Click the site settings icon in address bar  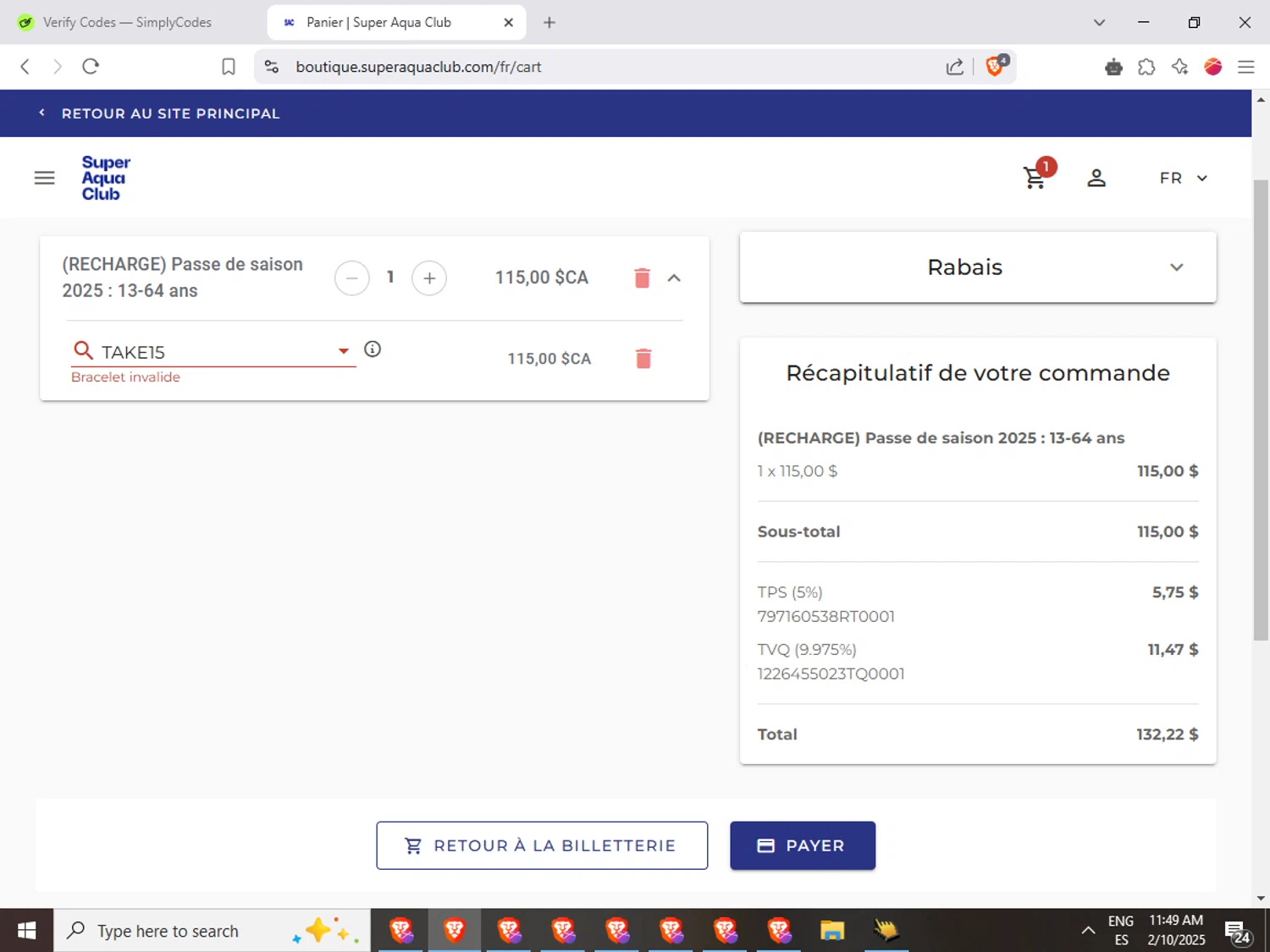coord(272,67)
